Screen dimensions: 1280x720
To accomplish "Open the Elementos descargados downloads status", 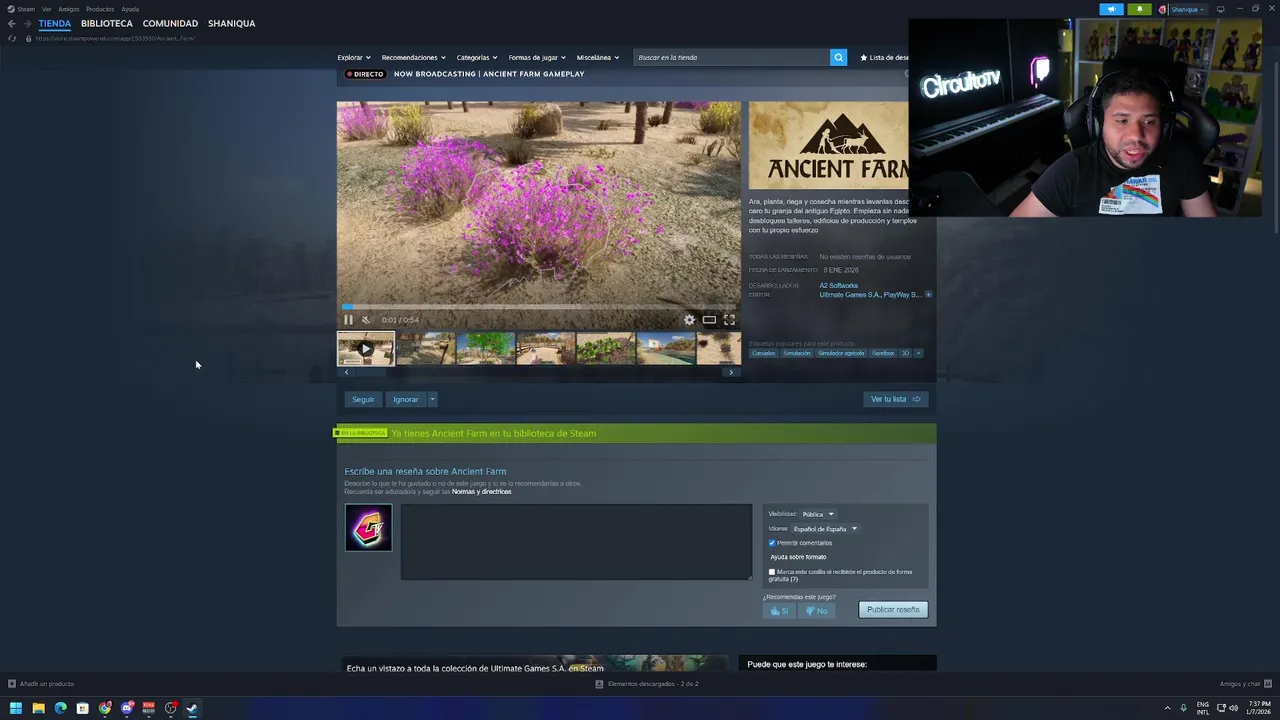I will coord(647,684).
